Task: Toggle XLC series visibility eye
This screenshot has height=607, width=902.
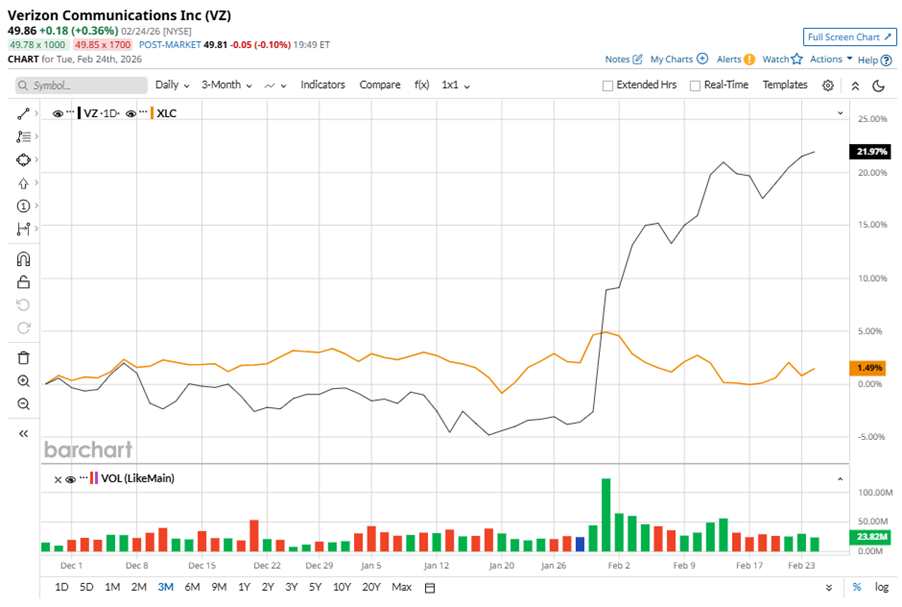Action: [131, 113]
